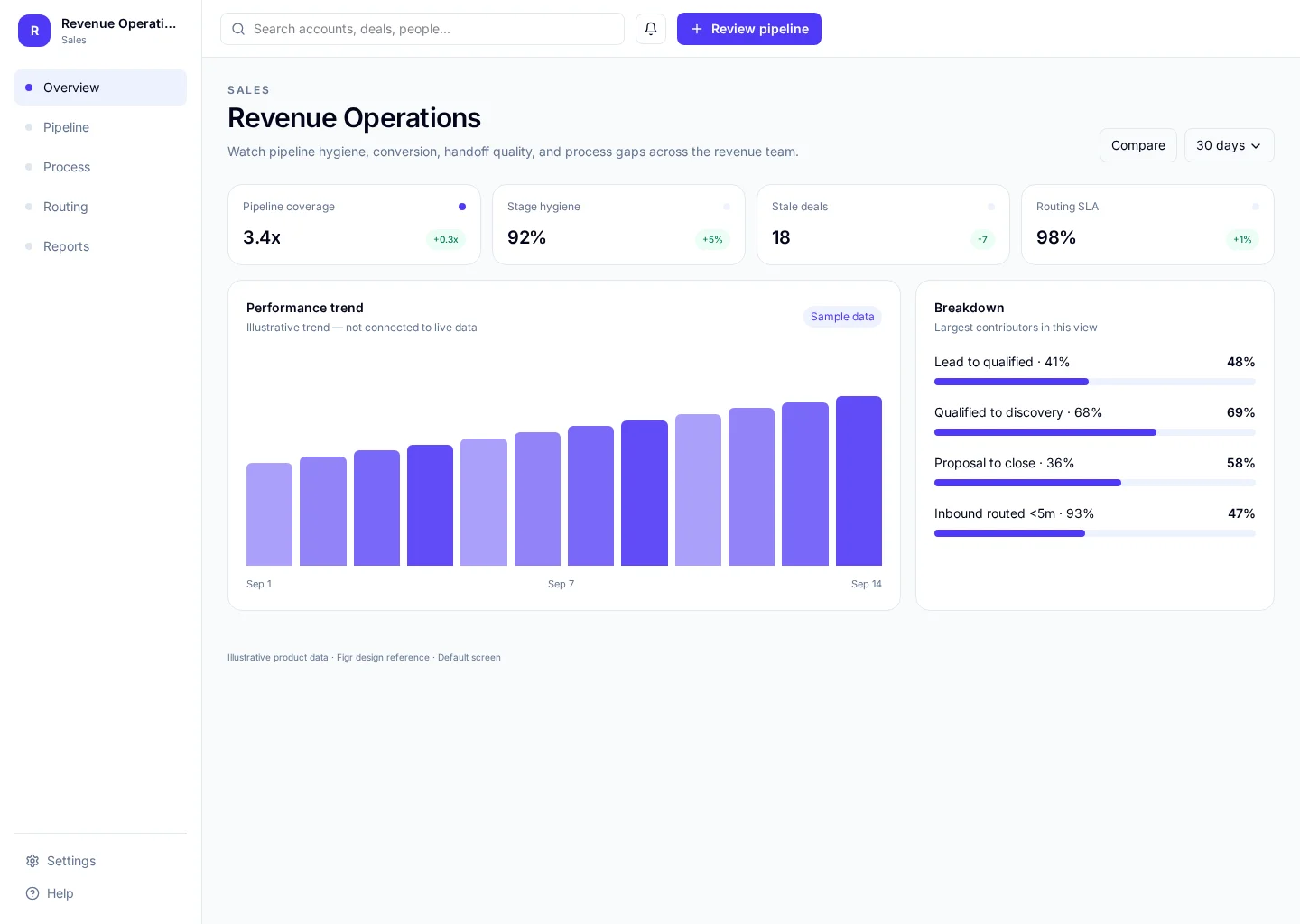Click the Review pipeline button
This screenshot has width=1300, height=924.
(x=749, y=29)
